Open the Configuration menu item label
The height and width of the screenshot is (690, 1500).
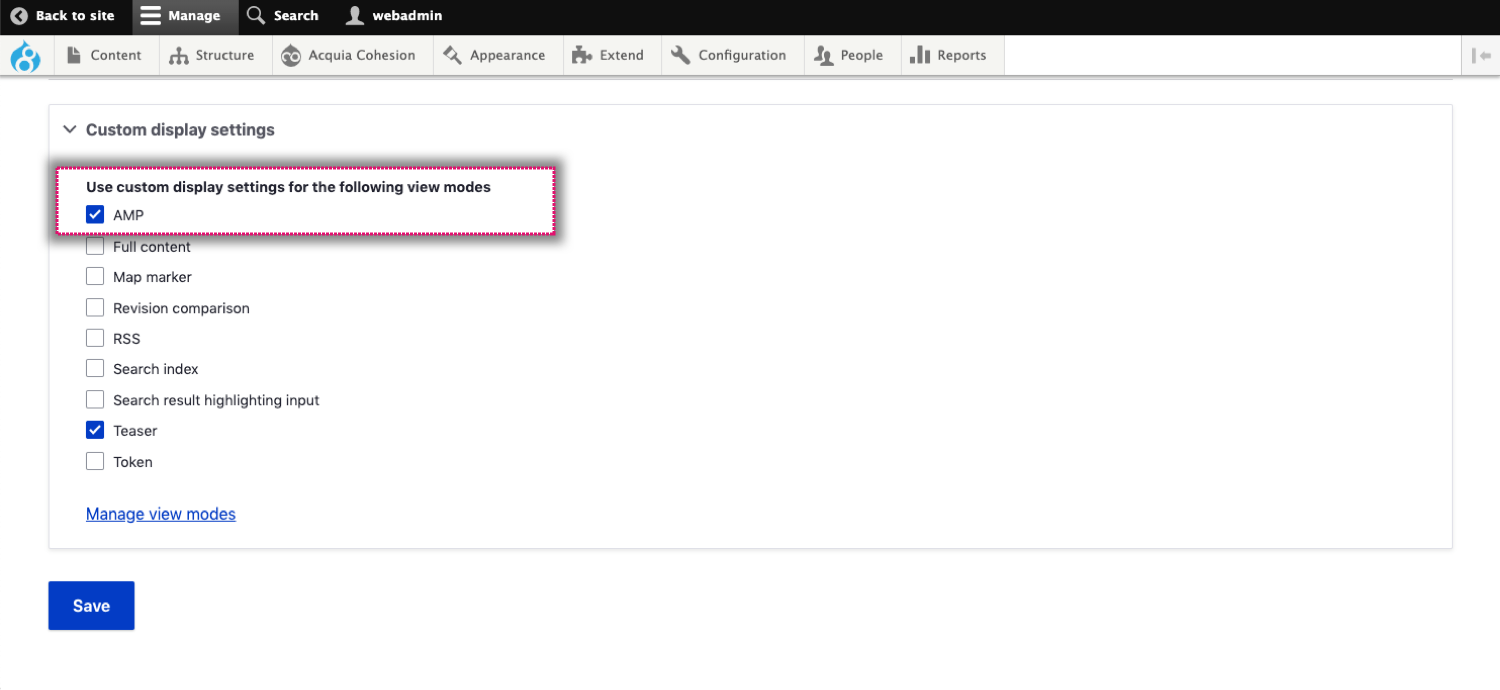pos(742,56)
